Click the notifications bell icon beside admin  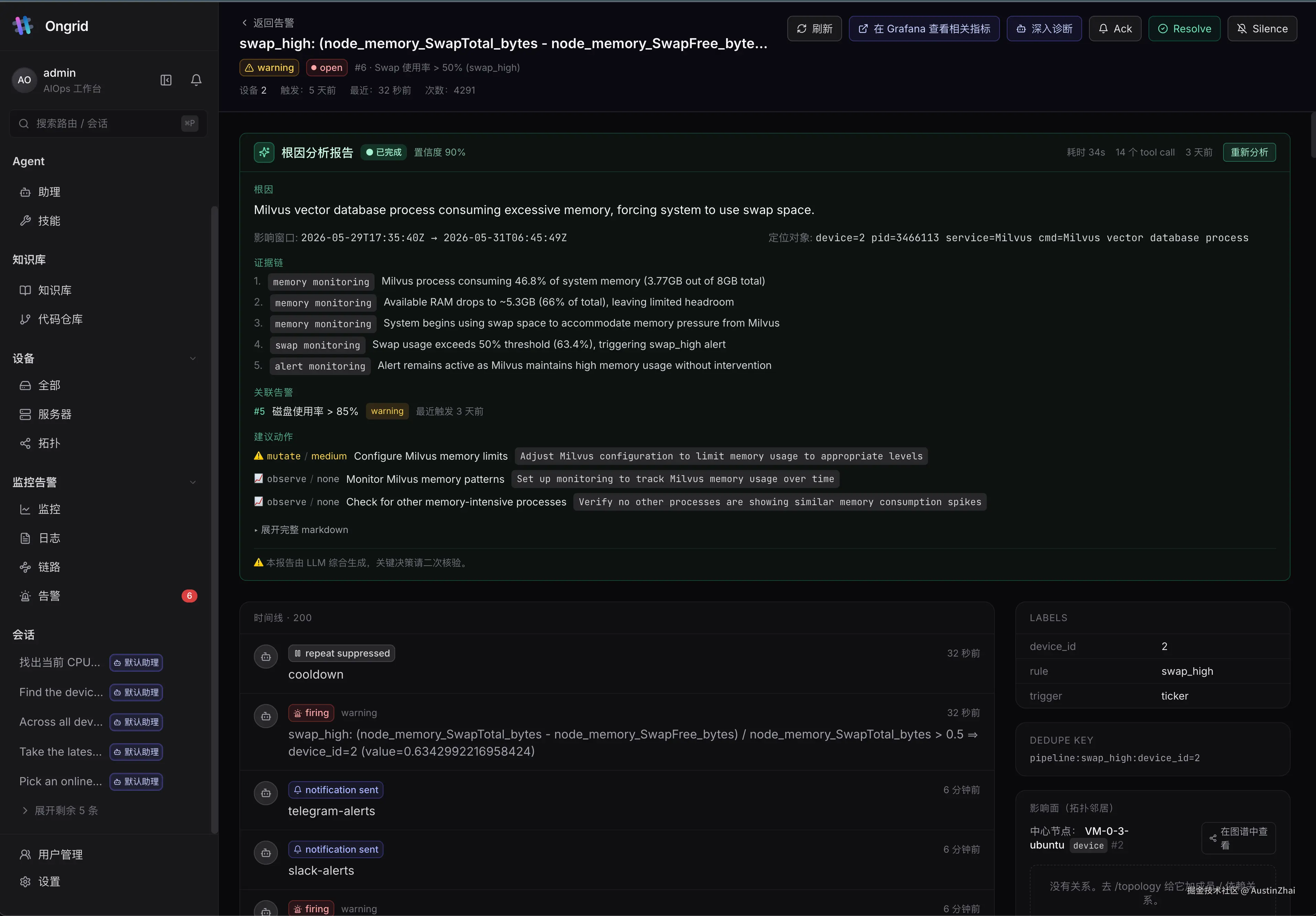(196, 80)
